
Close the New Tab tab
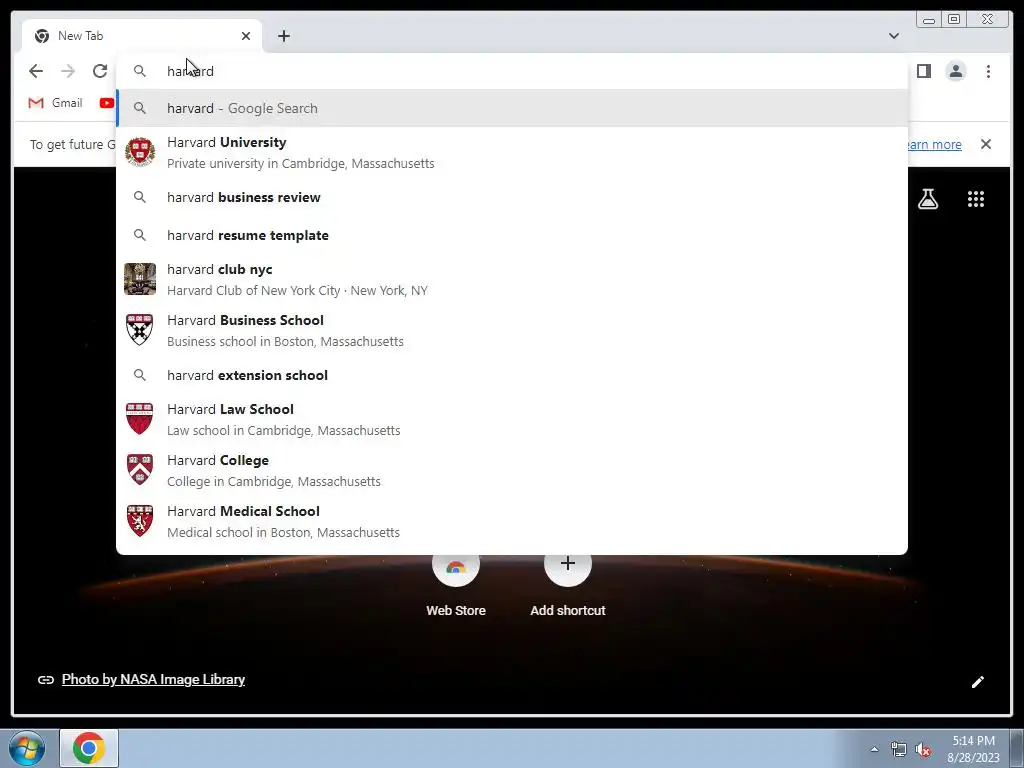tap(246, 36)
